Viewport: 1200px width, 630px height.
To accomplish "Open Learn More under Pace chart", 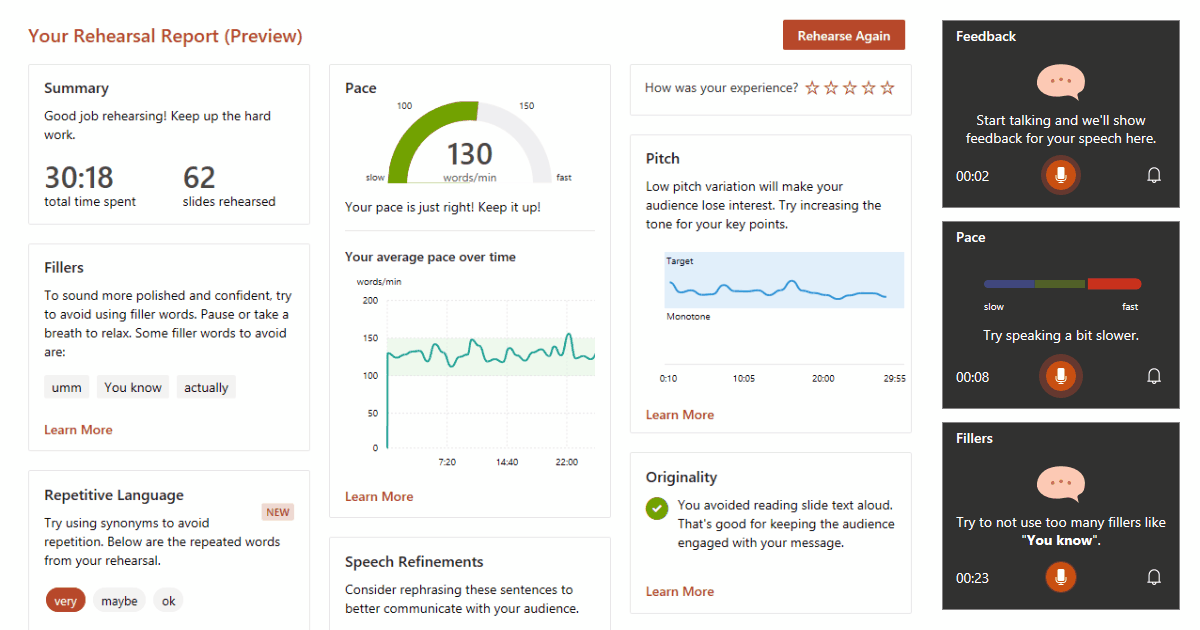I will (379, 497).
